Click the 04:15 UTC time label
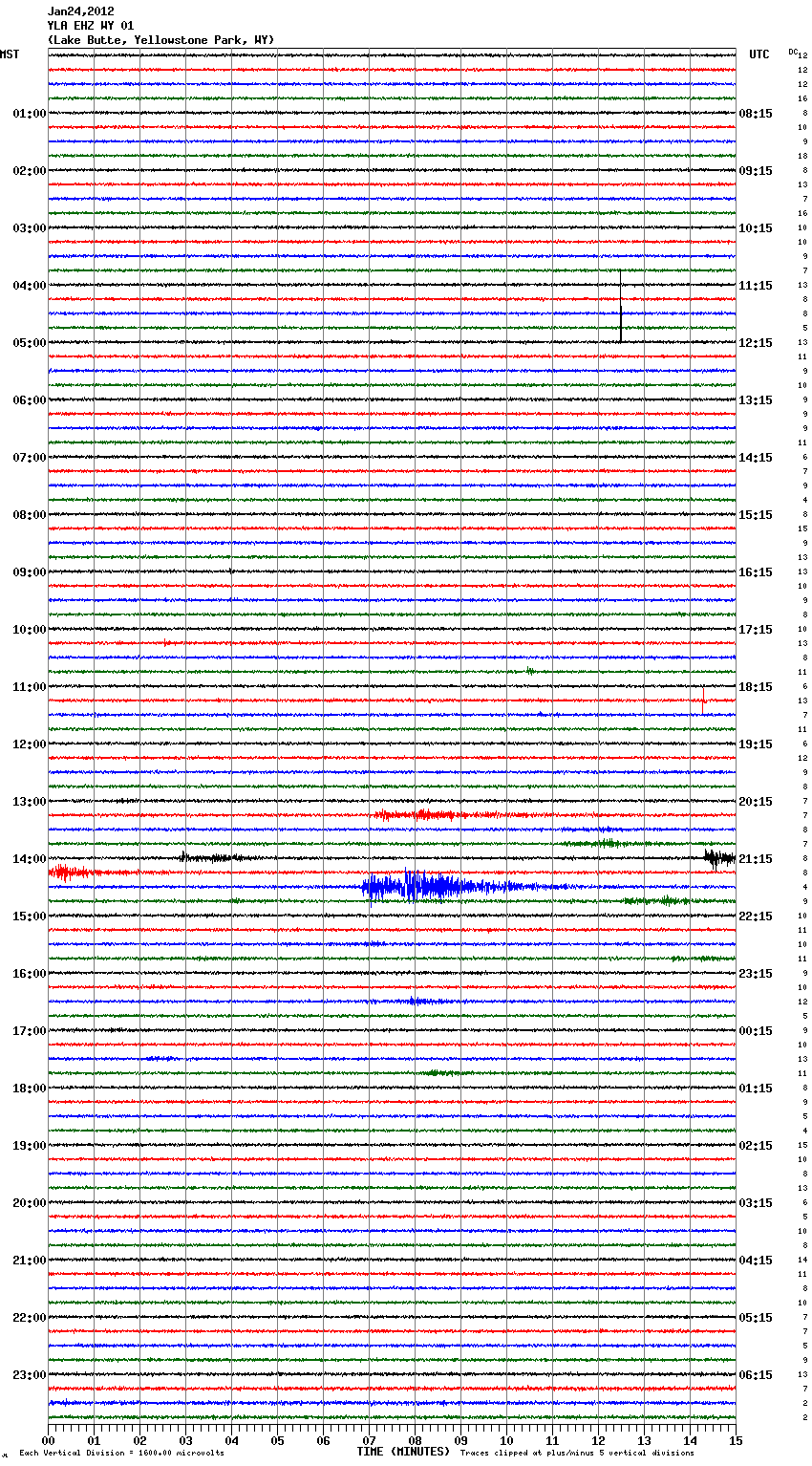Image resolution: width=812 pixels, height=1466 pixels. (756, 1261)
